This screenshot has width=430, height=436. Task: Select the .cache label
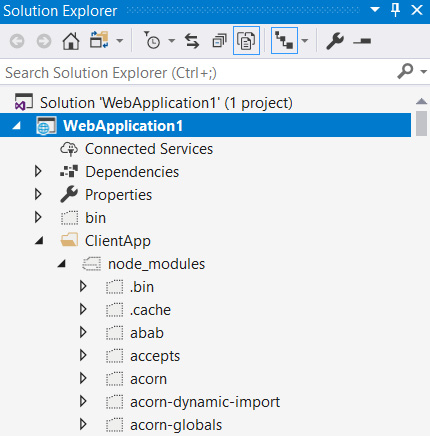point(150,310)
